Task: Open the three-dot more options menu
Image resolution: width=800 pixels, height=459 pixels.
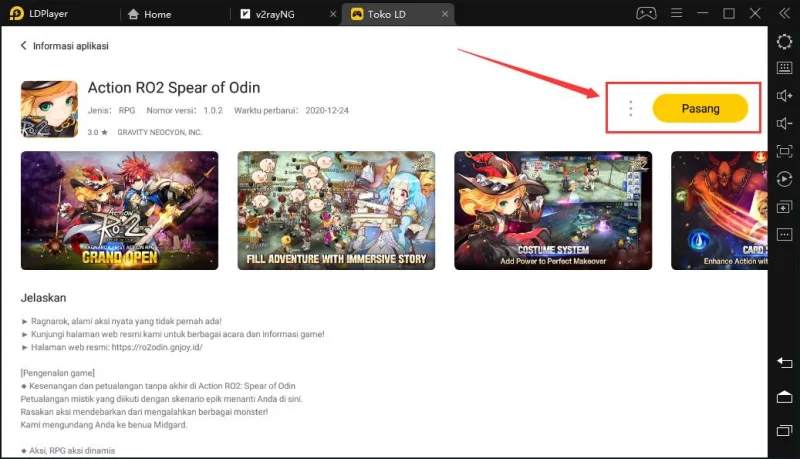Action: pyautogui.click(x=631, y=108)
